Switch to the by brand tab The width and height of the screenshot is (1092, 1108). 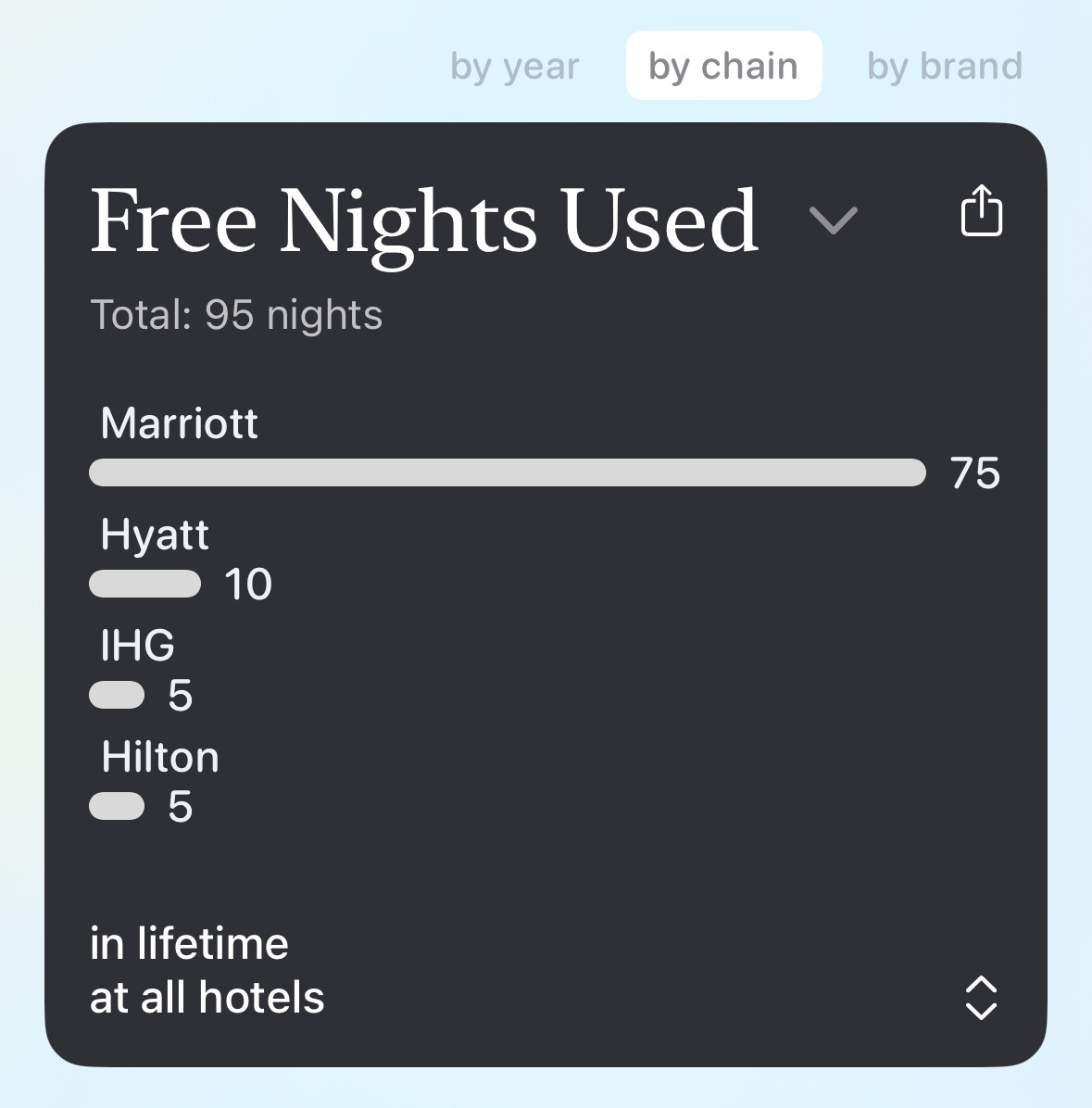coord(945,67)
